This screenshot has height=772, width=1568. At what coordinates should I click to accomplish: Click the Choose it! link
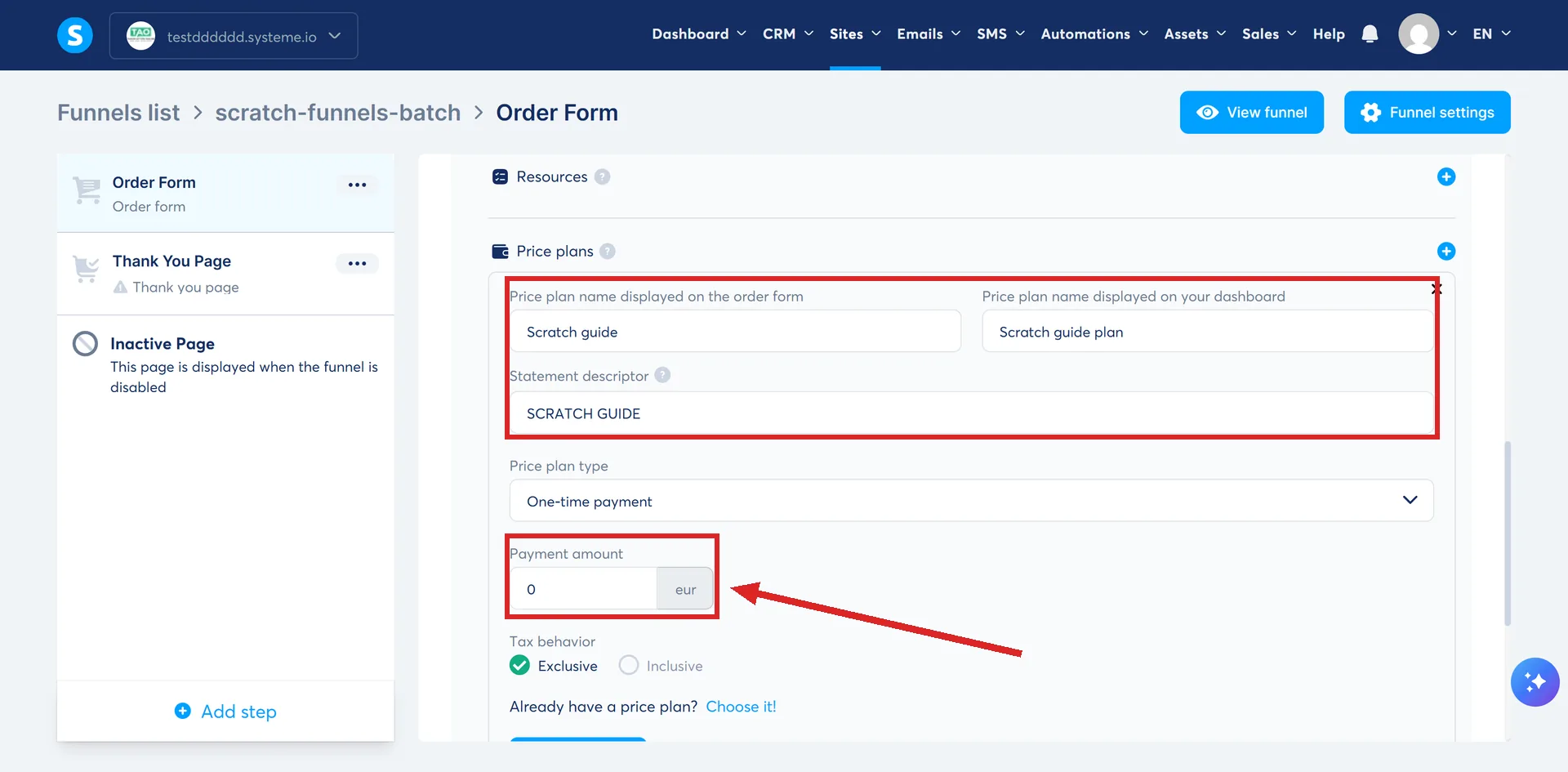pyautogui.click(x=741, y=707)
